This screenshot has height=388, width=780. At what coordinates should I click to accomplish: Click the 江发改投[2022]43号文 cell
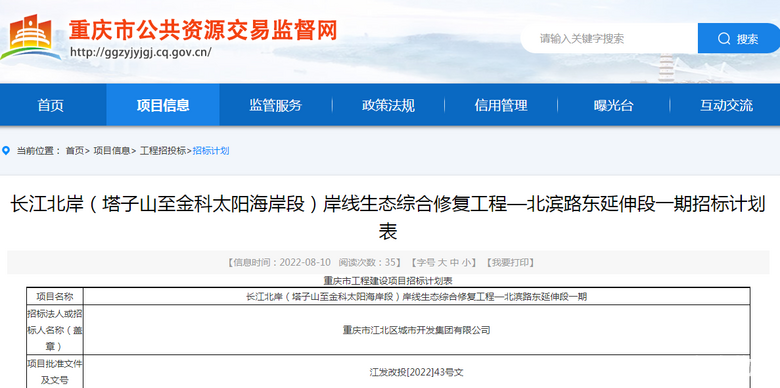coord(417,372)
